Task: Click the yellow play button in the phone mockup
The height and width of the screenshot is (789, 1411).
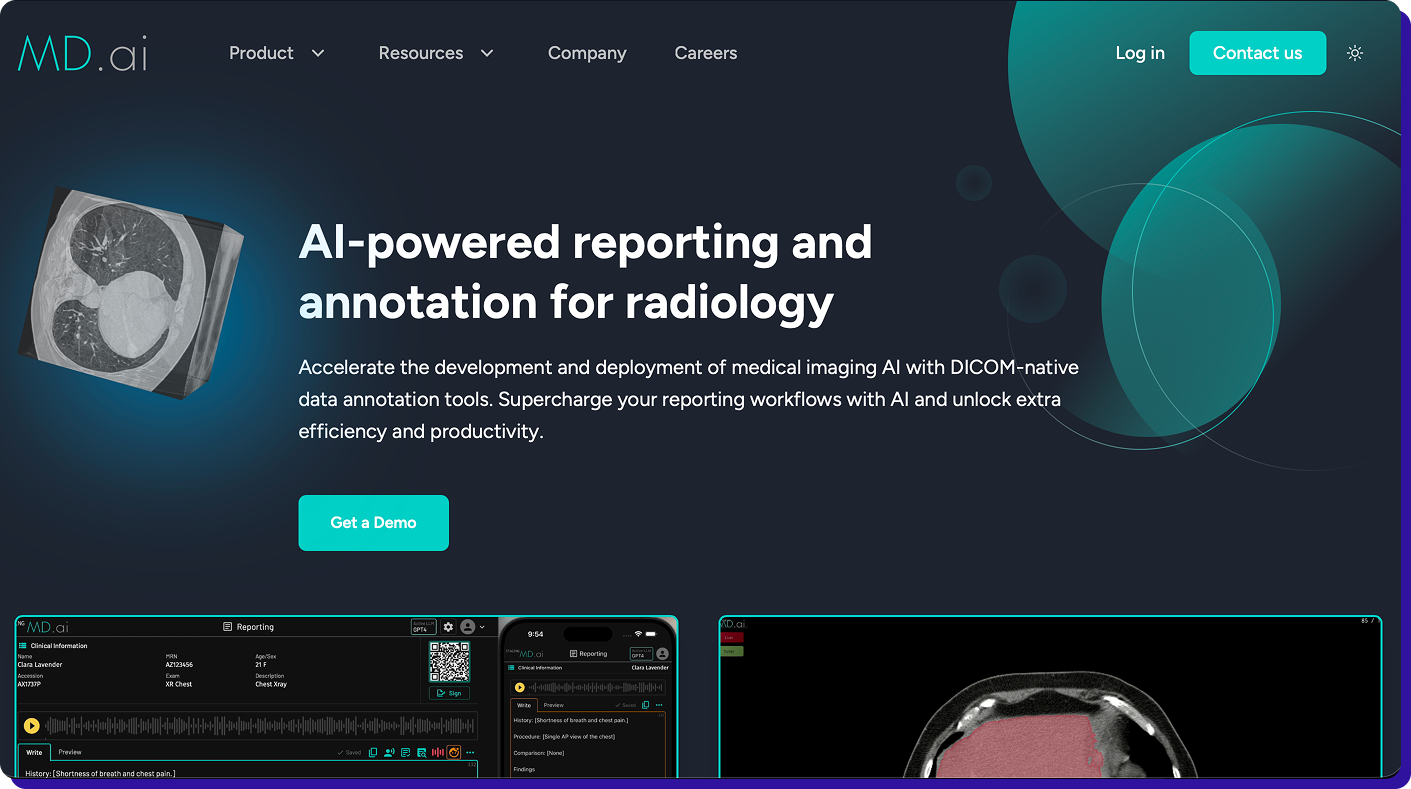Action: [x=519, y=687]
